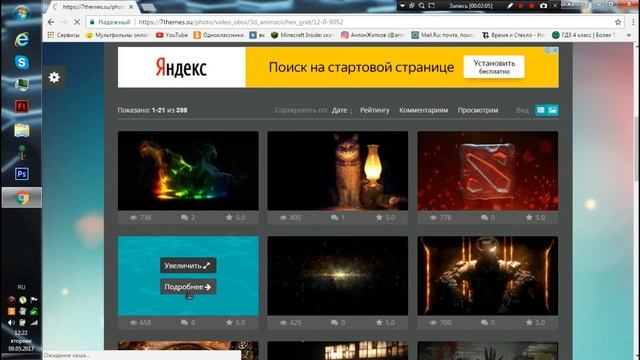Launch Internet Explorer from taskbar
This screenshot has width=640, height=360.
pos(22,39)
